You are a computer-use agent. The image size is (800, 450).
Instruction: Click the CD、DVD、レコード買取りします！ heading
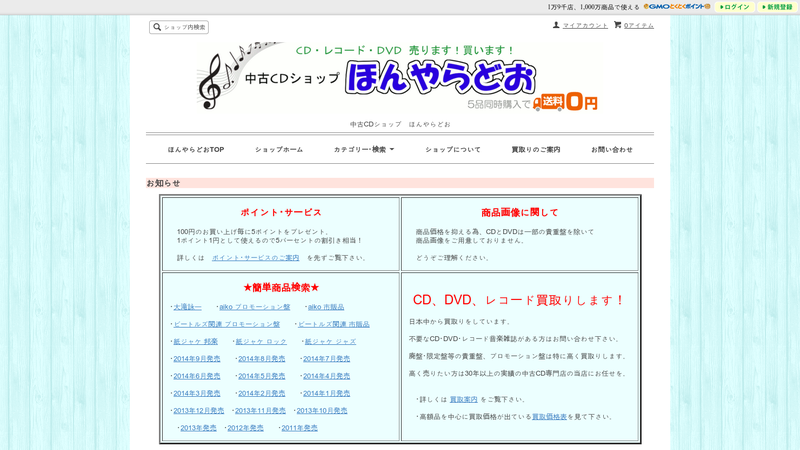point(519,300)
